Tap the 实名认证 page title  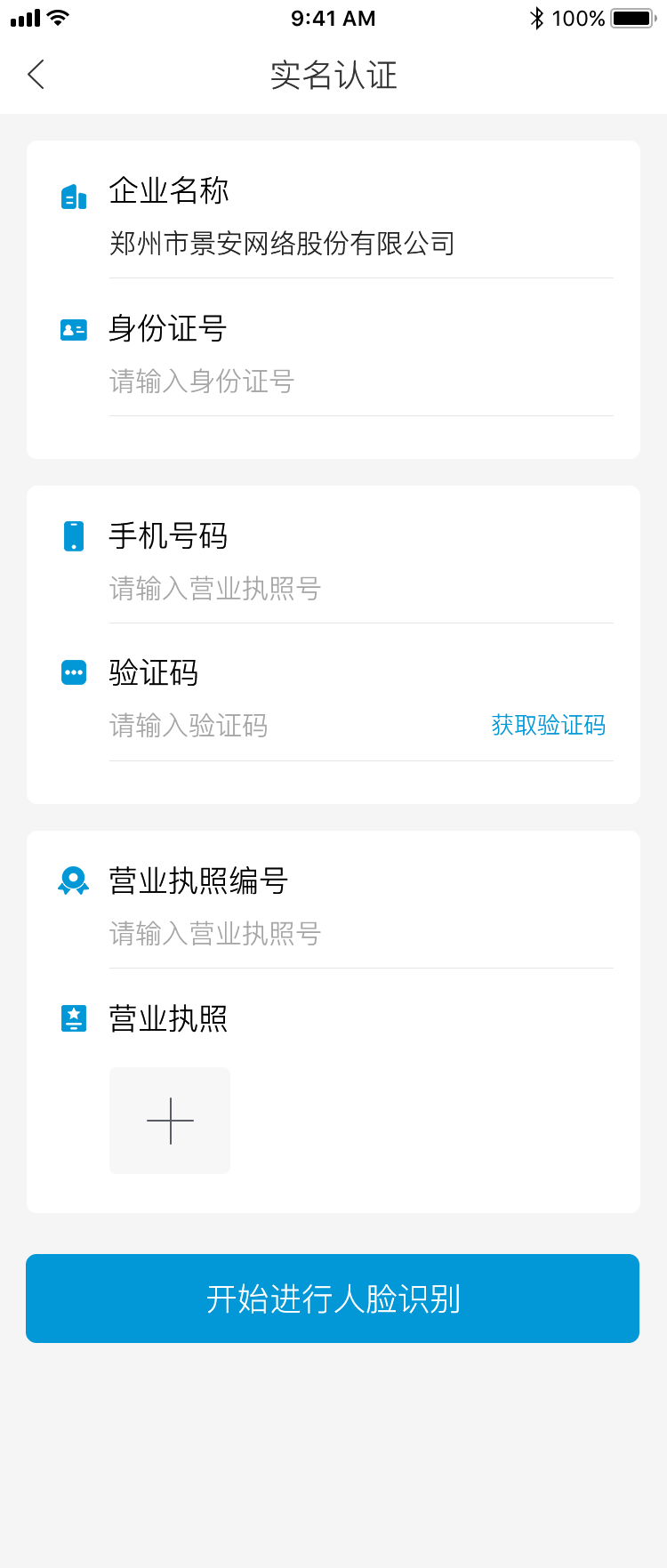coord(333,76)
